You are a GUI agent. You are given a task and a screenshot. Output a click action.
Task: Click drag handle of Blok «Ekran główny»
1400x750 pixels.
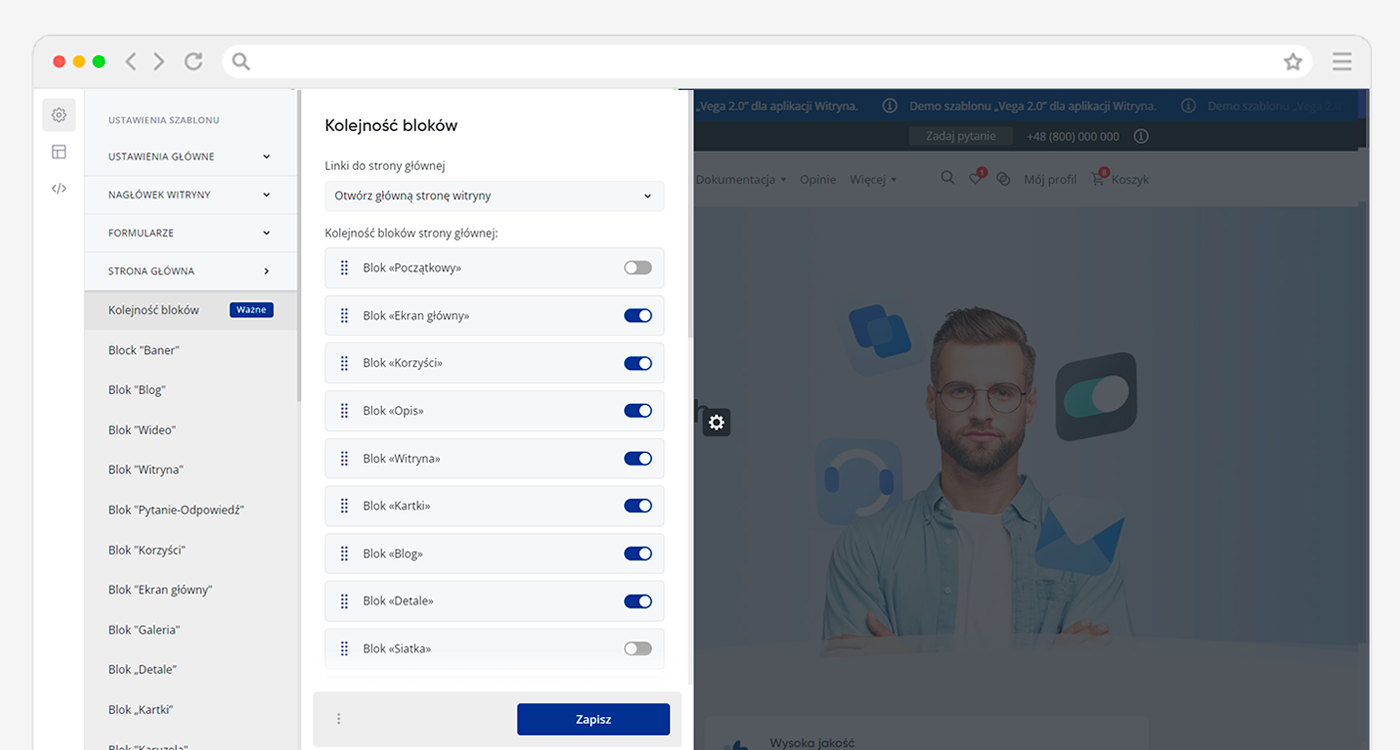(344, 315)
